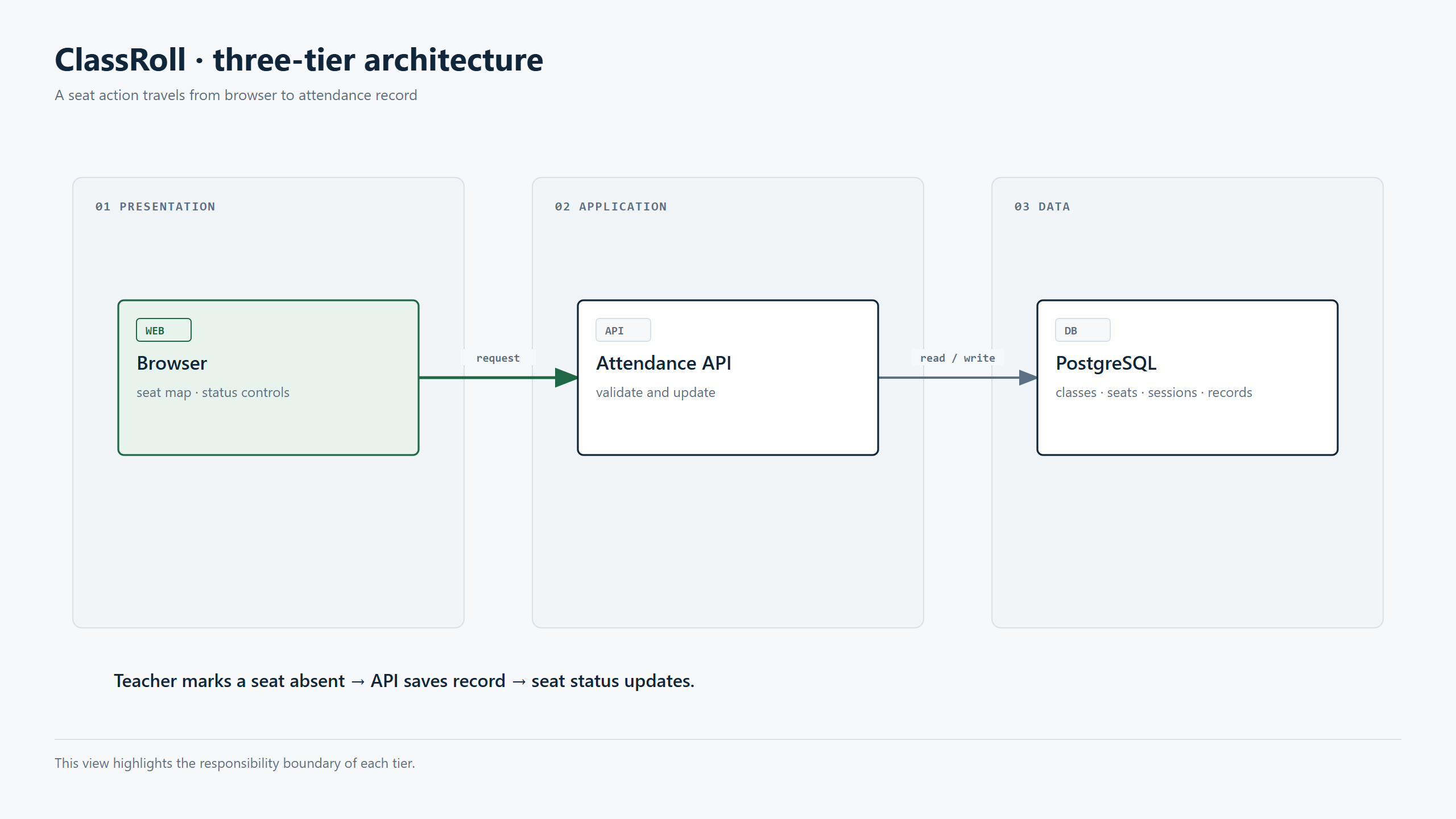The width and height of the screenshot is (1456, 819).
Task: Select the Attendance API node card
Action: tap(728, 378)
